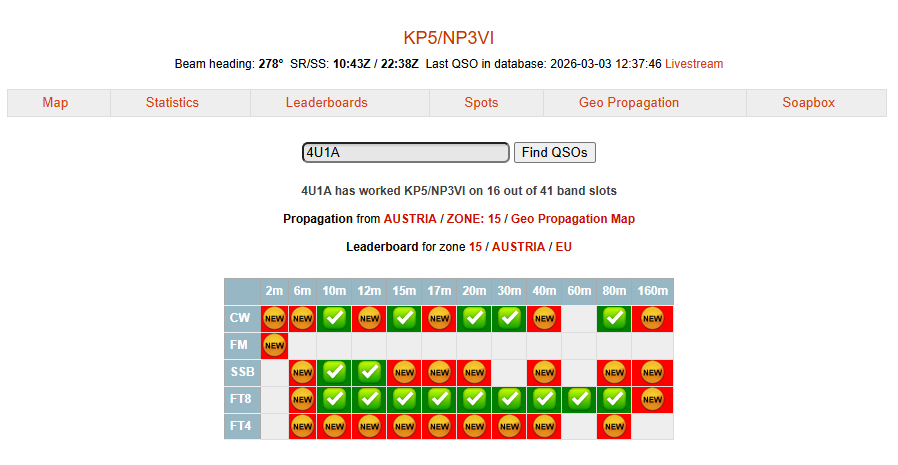The height and width of the screenshot is (465, 898).
Task: Select the FT8 10m checkmark
Action: click(334, 399)
